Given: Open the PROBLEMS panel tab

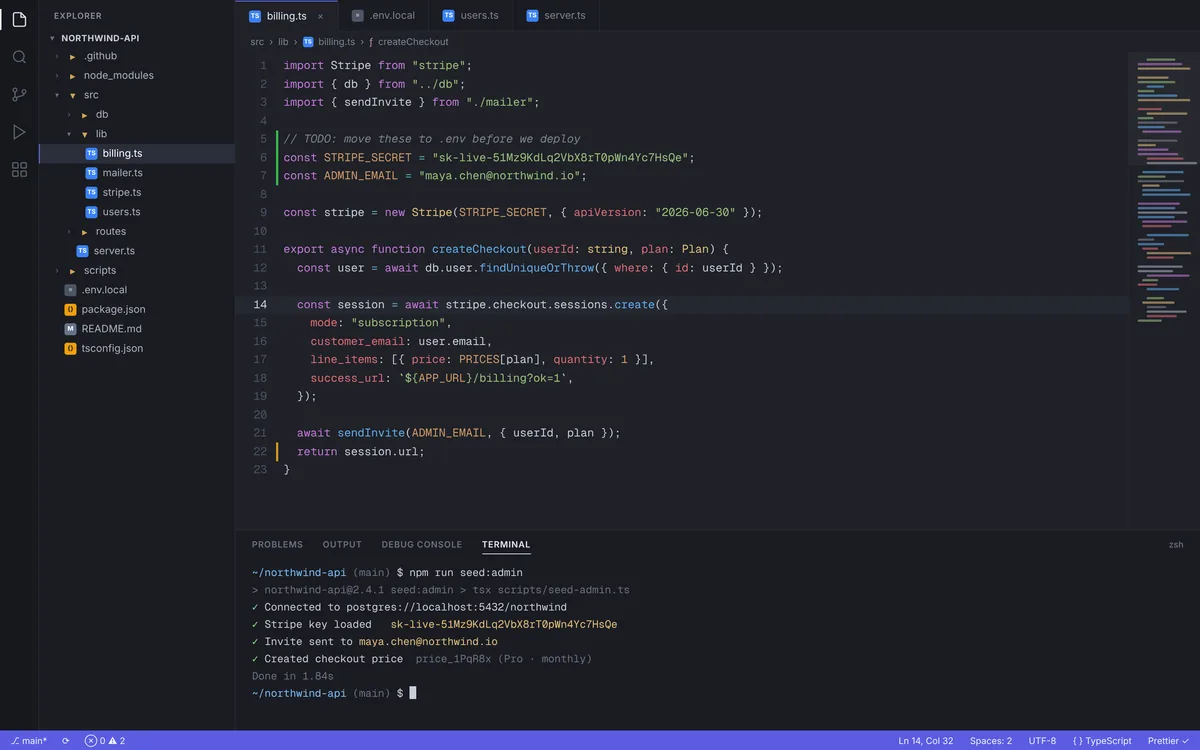Looking at the screenshot, I should 277,545.
